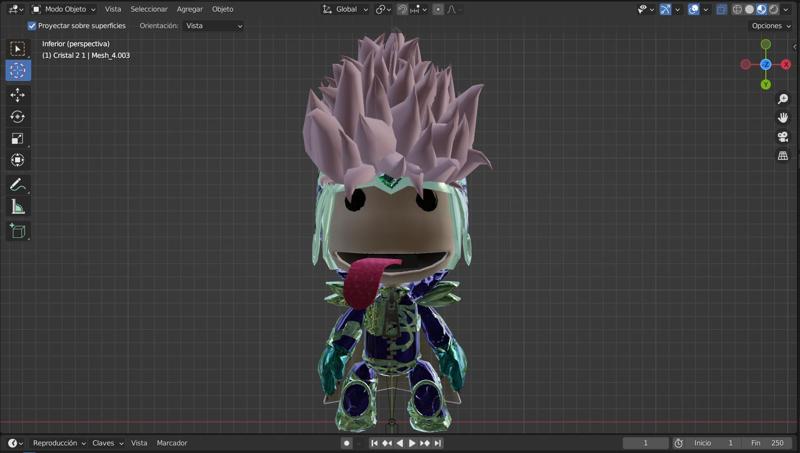
Task: Toggle preview range clock icon
Action: click(x=678, y=443)
